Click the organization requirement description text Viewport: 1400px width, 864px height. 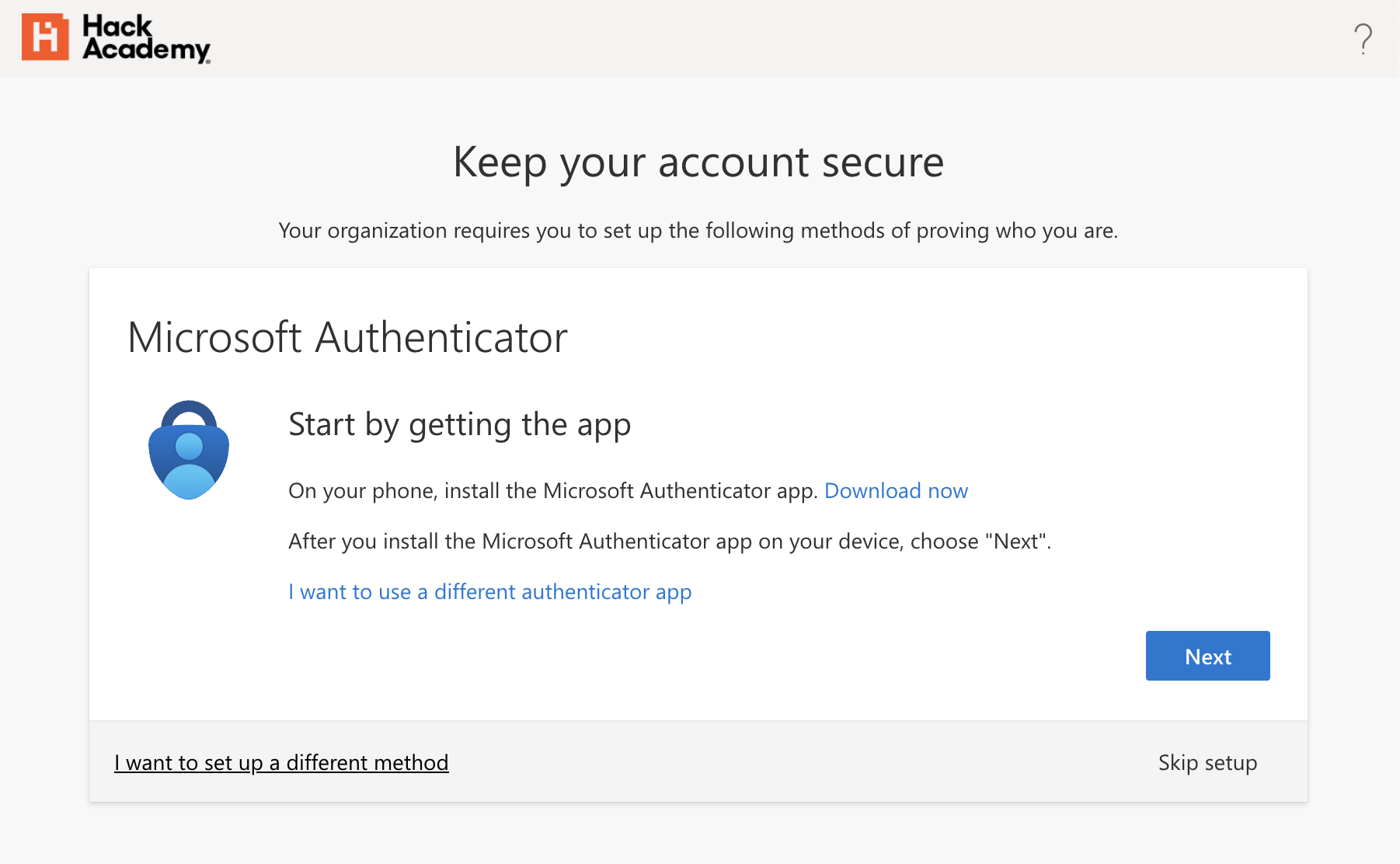698,231
